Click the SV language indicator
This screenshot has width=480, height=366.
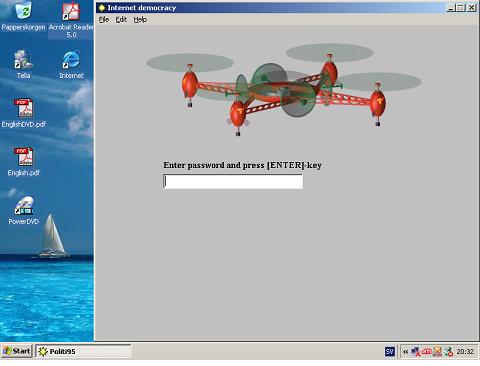click(390, 351)
